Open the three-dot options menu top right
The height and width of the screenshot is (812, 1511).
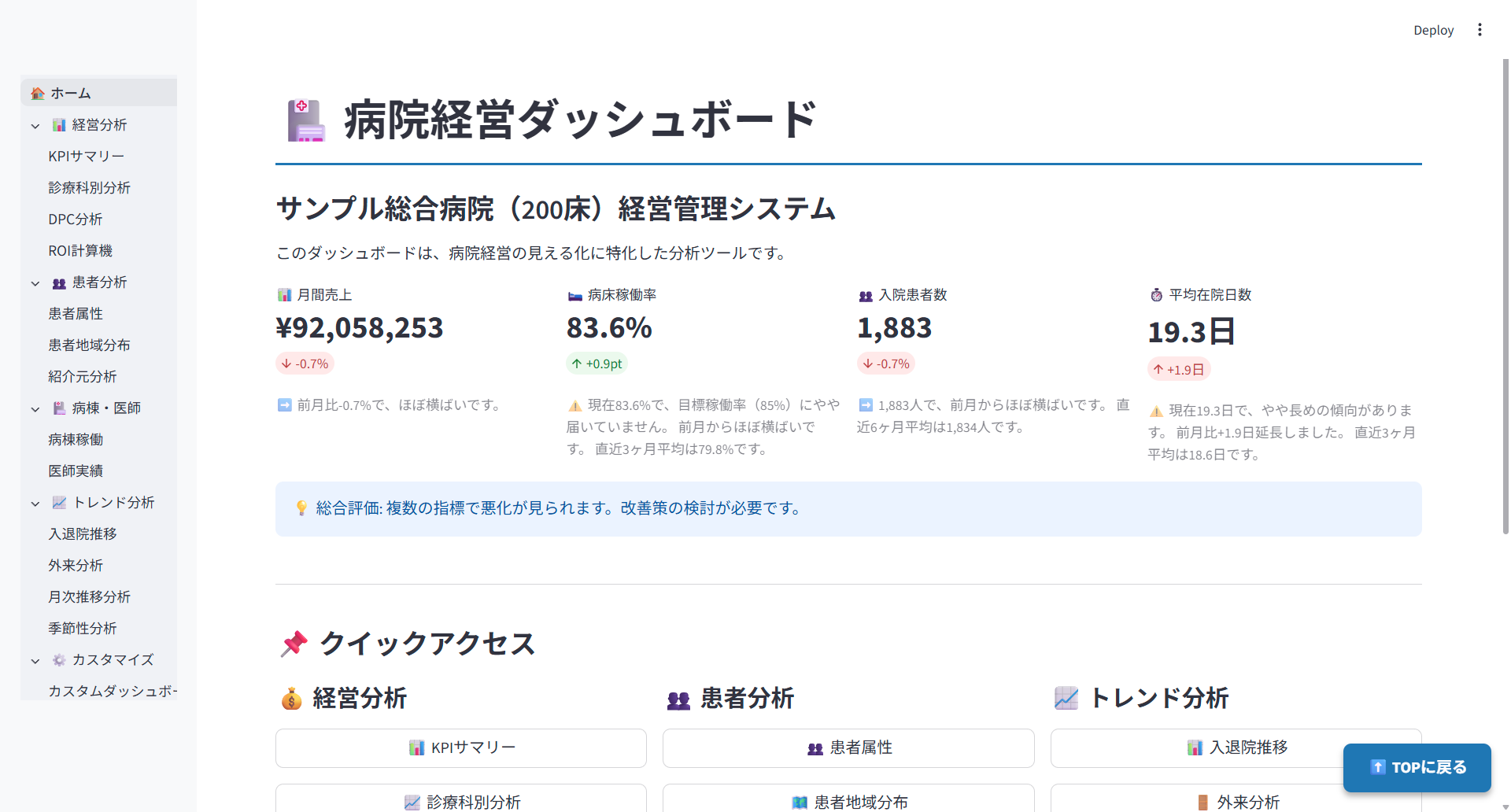1480,29
